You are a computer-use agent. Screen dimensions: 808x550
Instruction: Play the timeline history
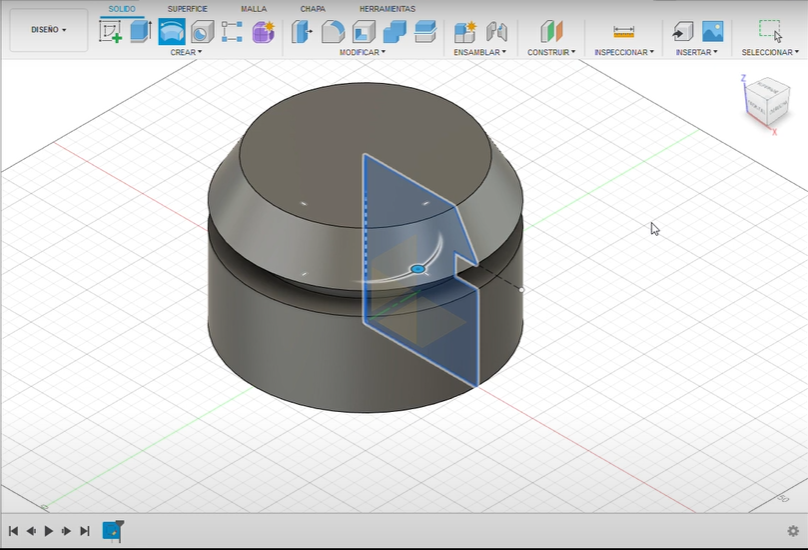tap(48, 531)
